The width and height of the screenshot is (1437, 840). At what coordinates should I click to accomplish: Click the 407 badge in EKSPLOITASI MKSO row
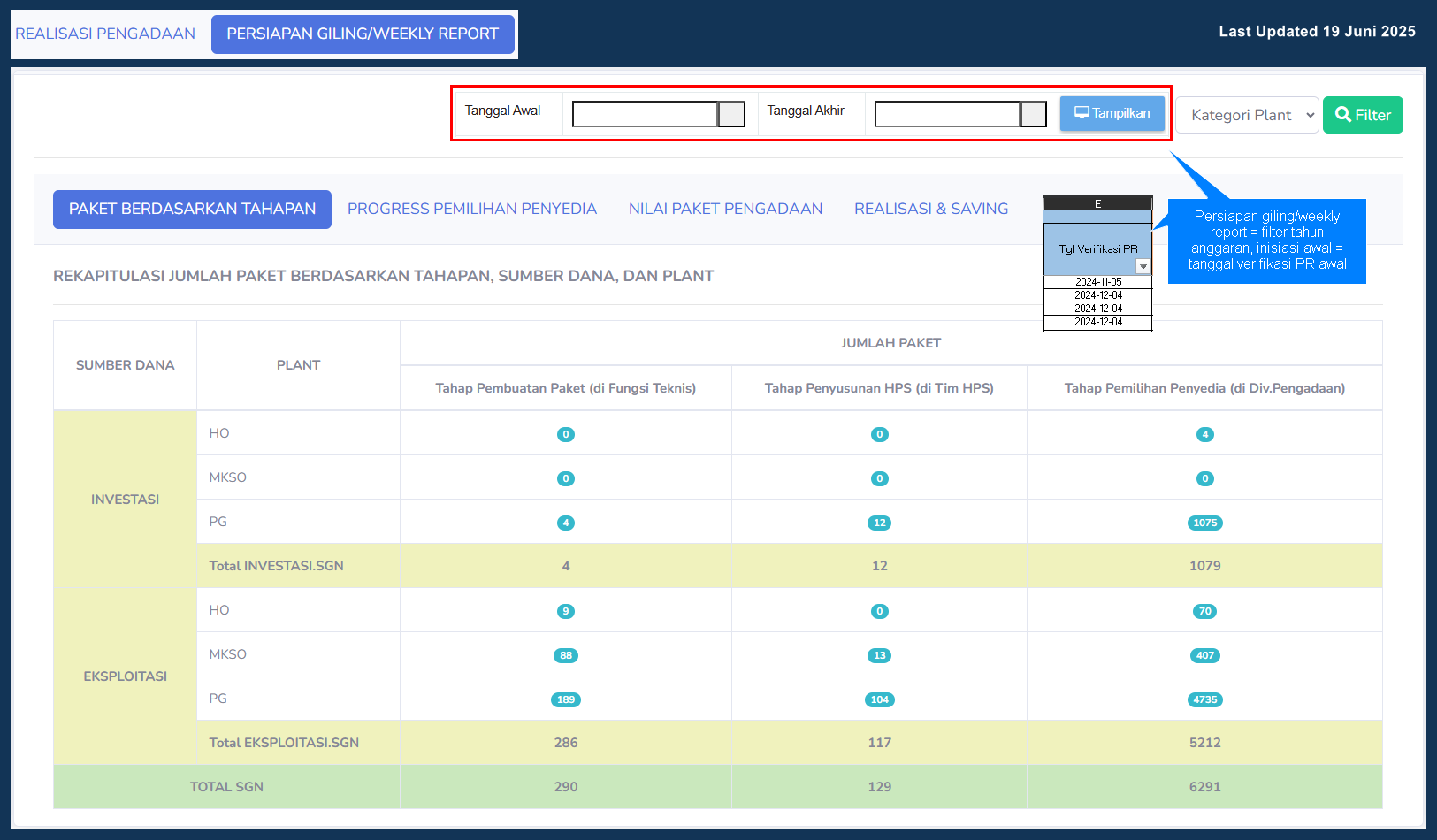(1204, 655)
